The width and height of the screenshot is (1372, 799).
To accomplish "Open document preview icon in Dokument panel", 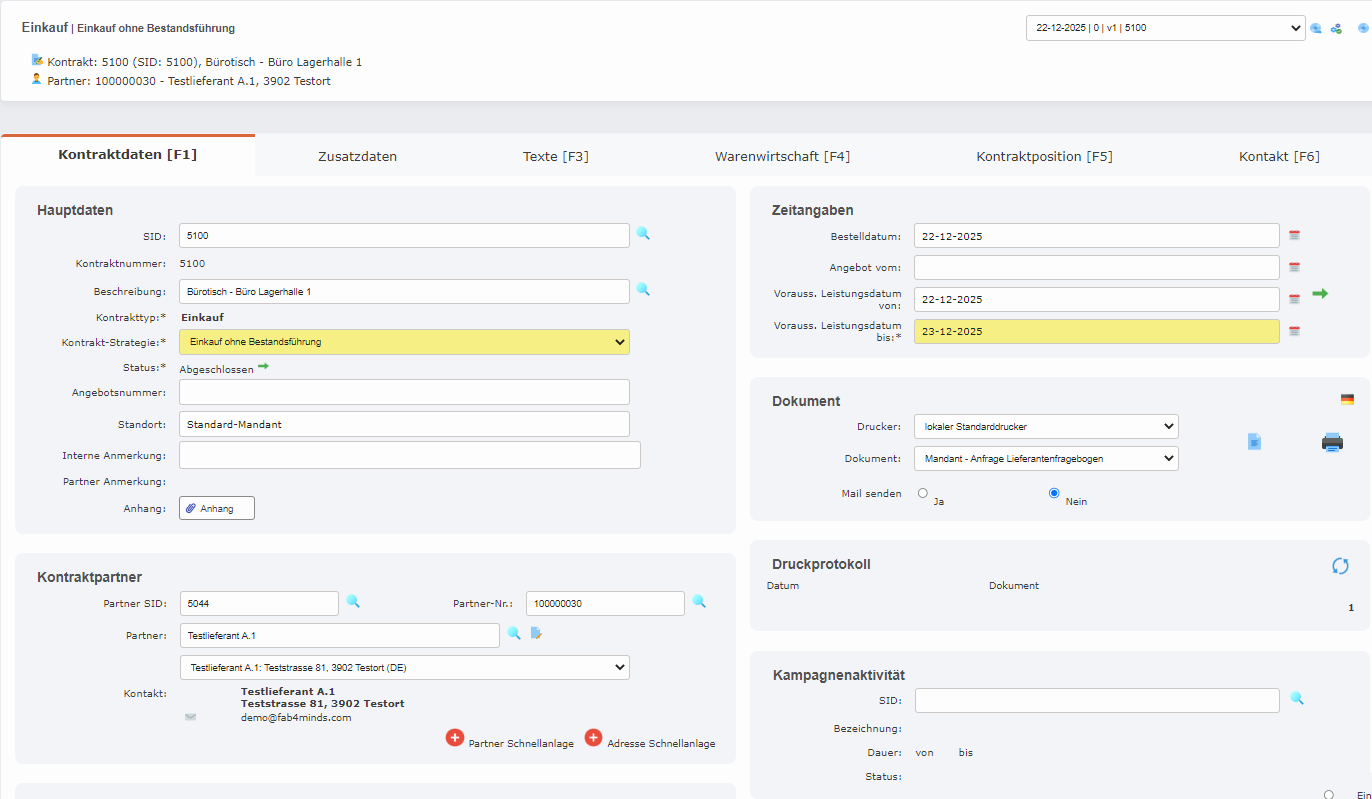I will click(x=1254, y=442).
